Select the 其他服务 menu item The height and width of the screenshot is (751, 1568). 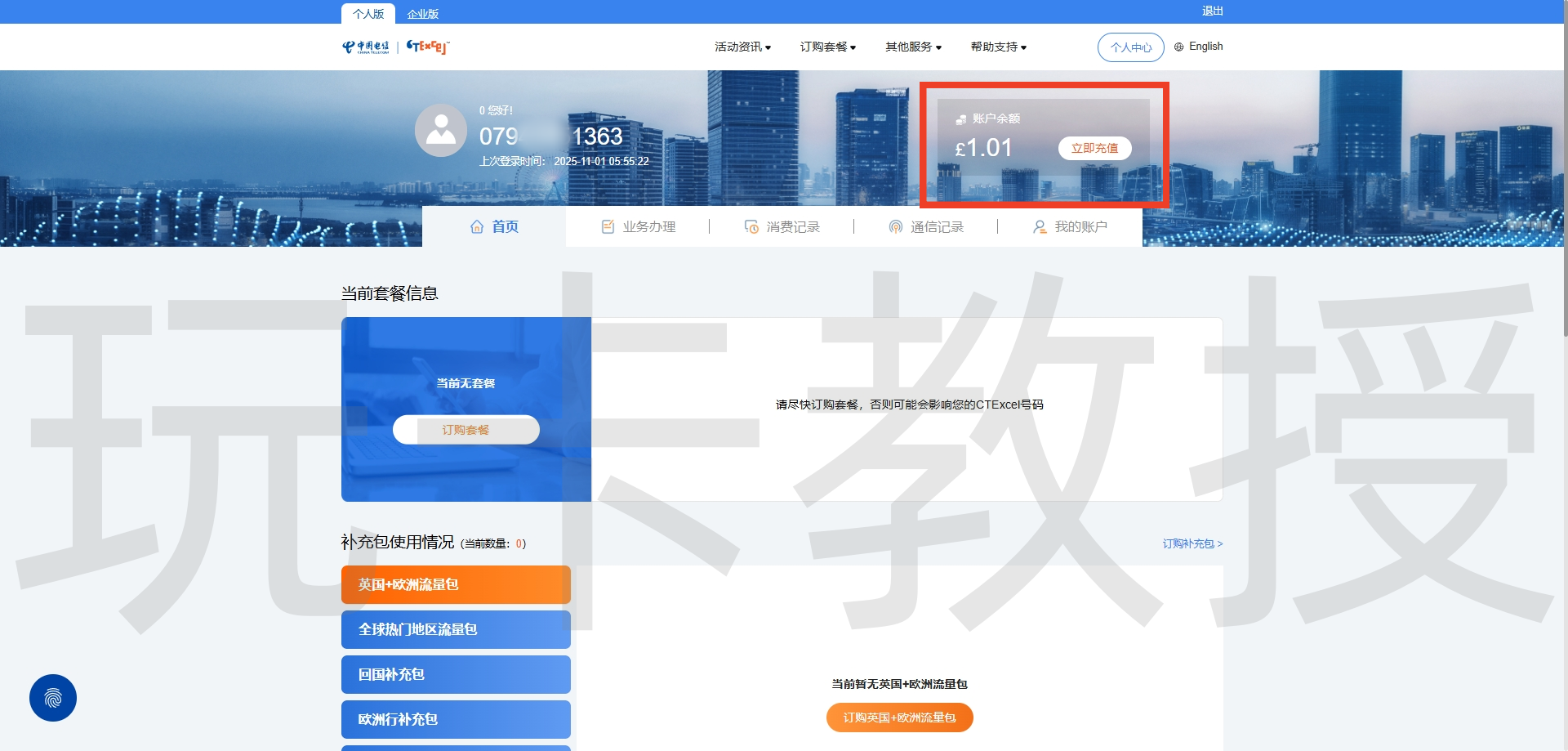(x=912, y=47)
